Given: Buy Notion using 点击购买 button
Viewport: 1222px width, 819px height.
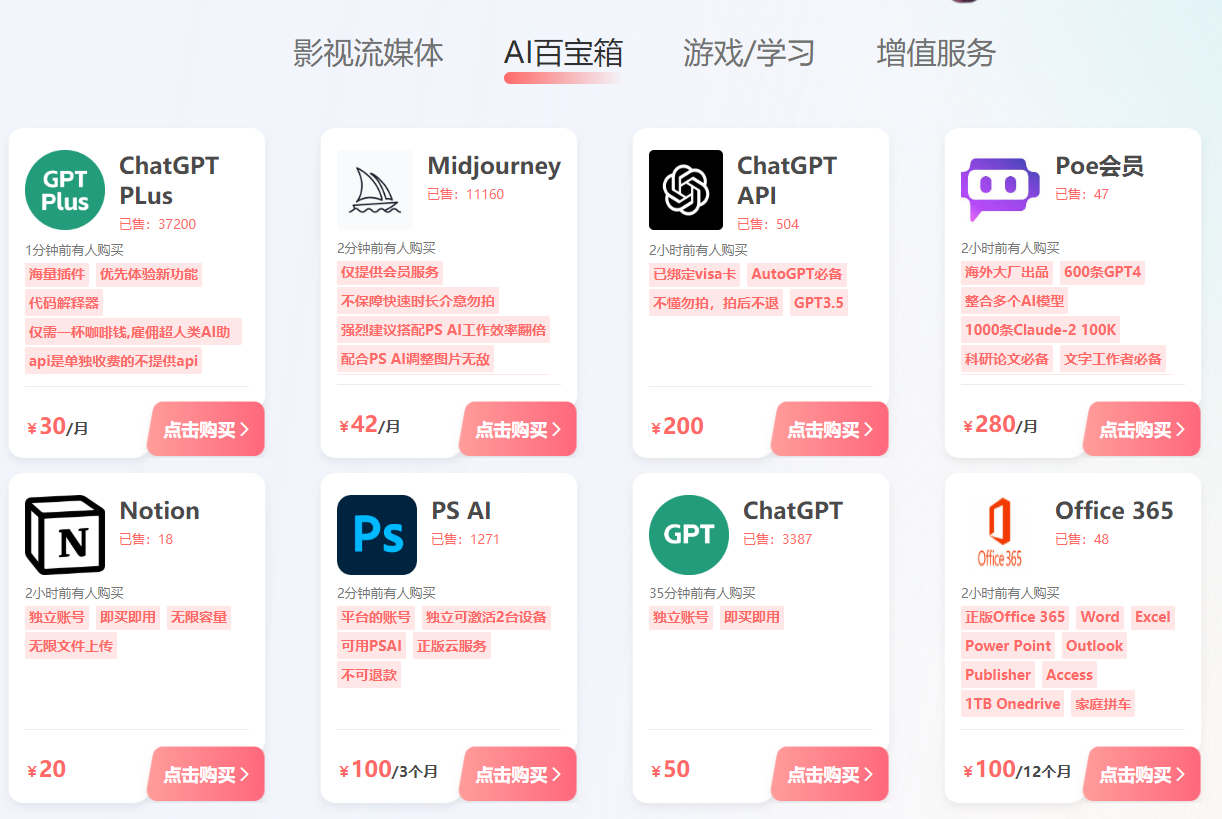Looking at the screenshot, I should [x=206, y=774].
